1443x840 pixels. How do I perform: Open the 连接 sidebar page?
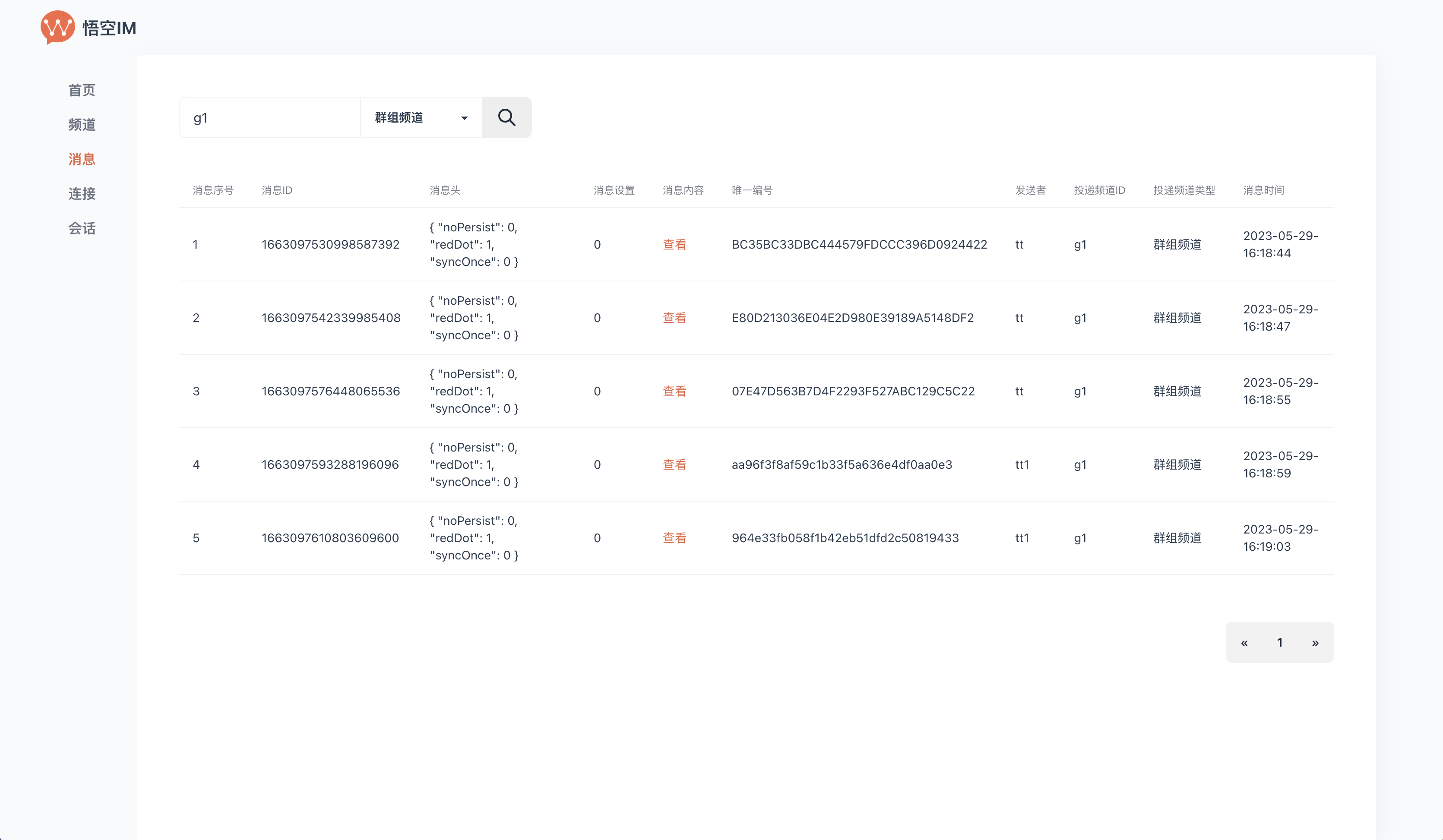pos(82,193)
